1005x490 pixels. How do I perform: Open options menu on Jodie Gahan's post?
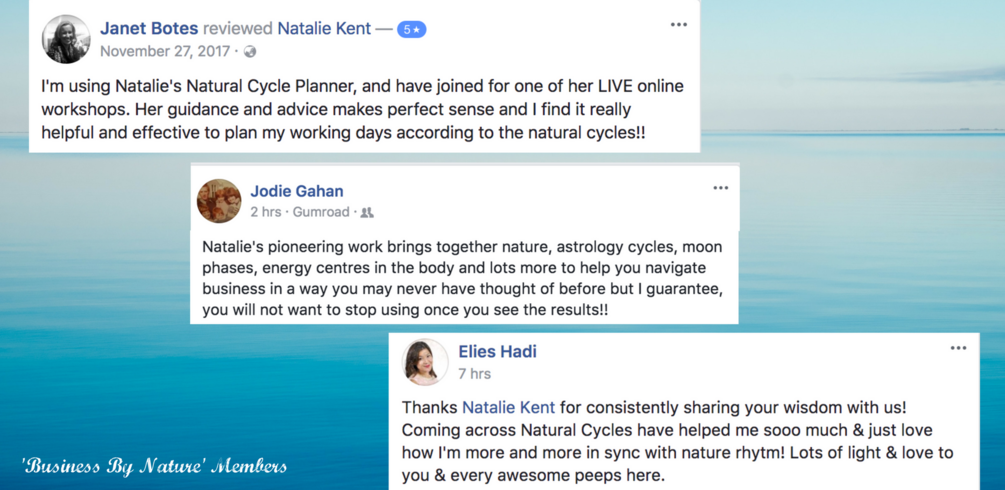coord(720,188)
